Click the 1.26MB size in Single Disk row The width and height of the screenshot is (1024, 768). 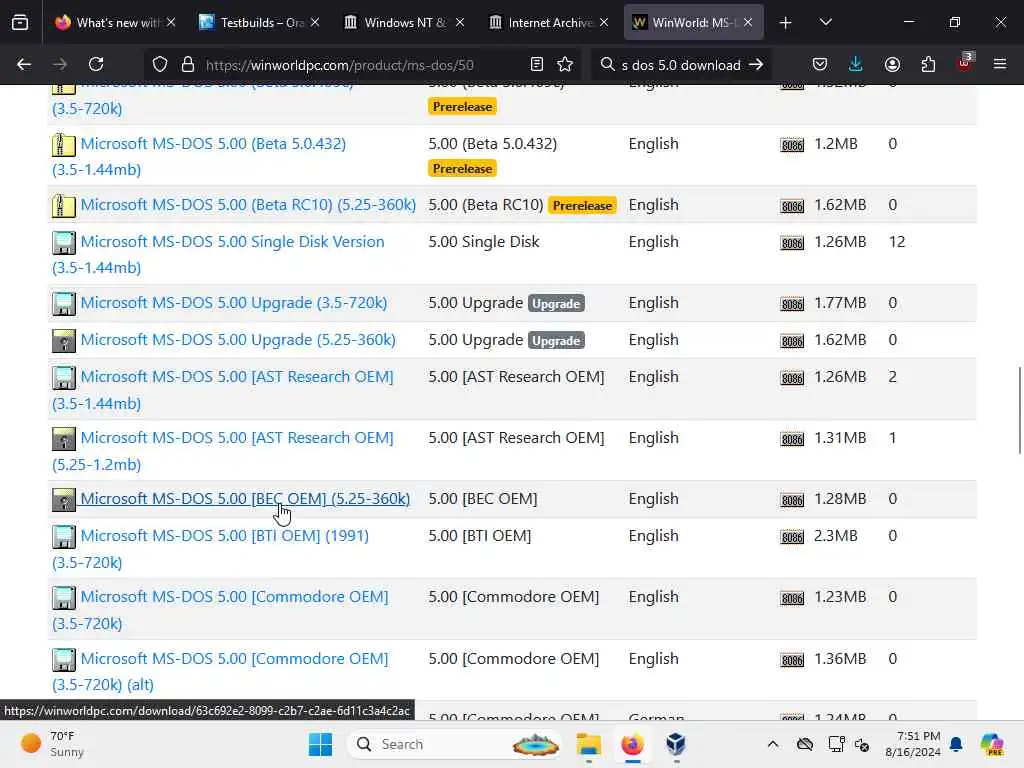pos(840,242)
